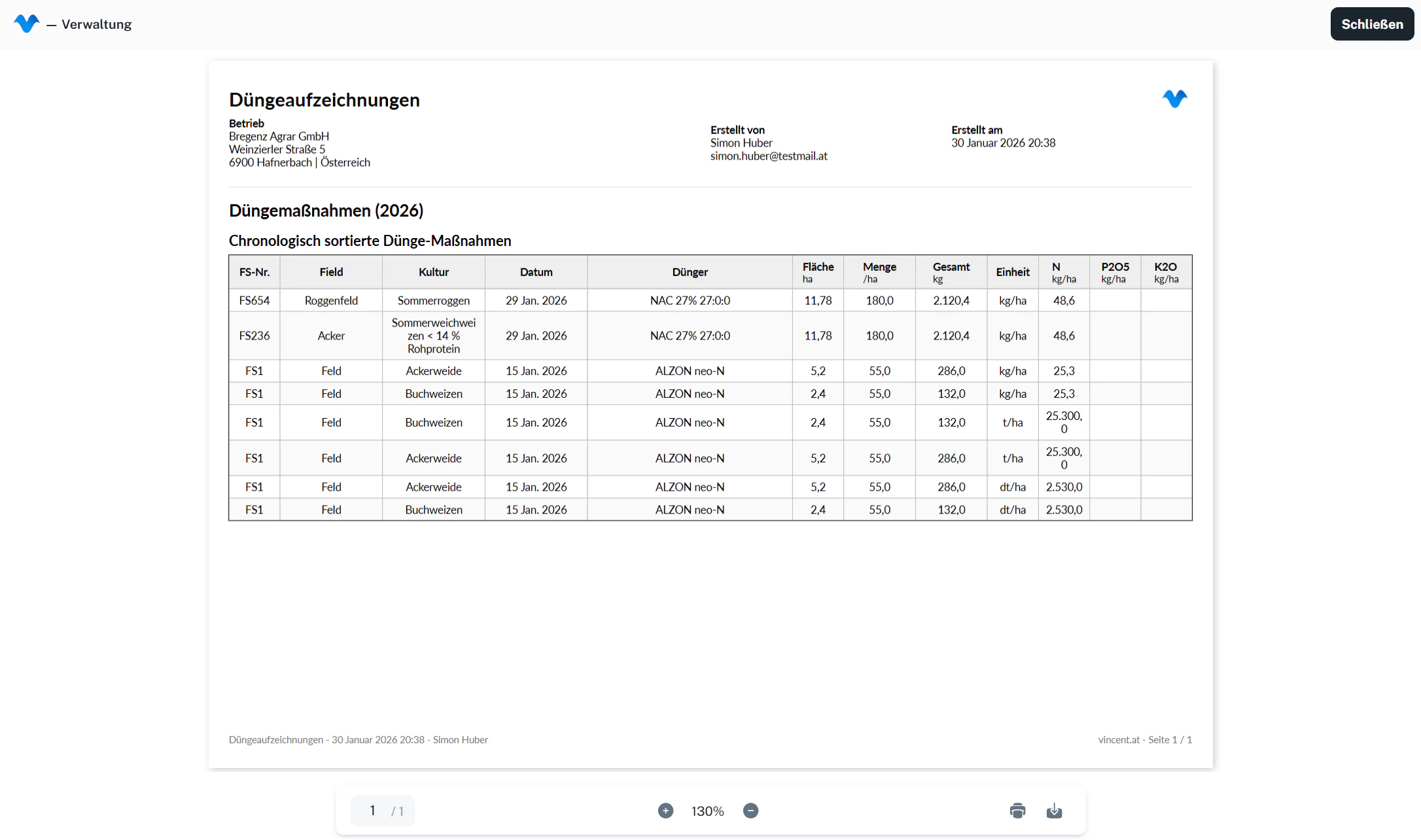
Task: Click the Düngeaufzeichnungen report title
Action: [324, 100]
